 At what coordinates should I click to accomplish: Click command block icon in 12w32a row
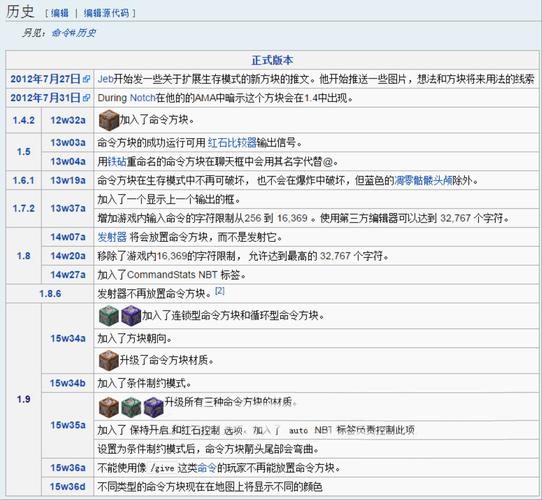(109, 120)
